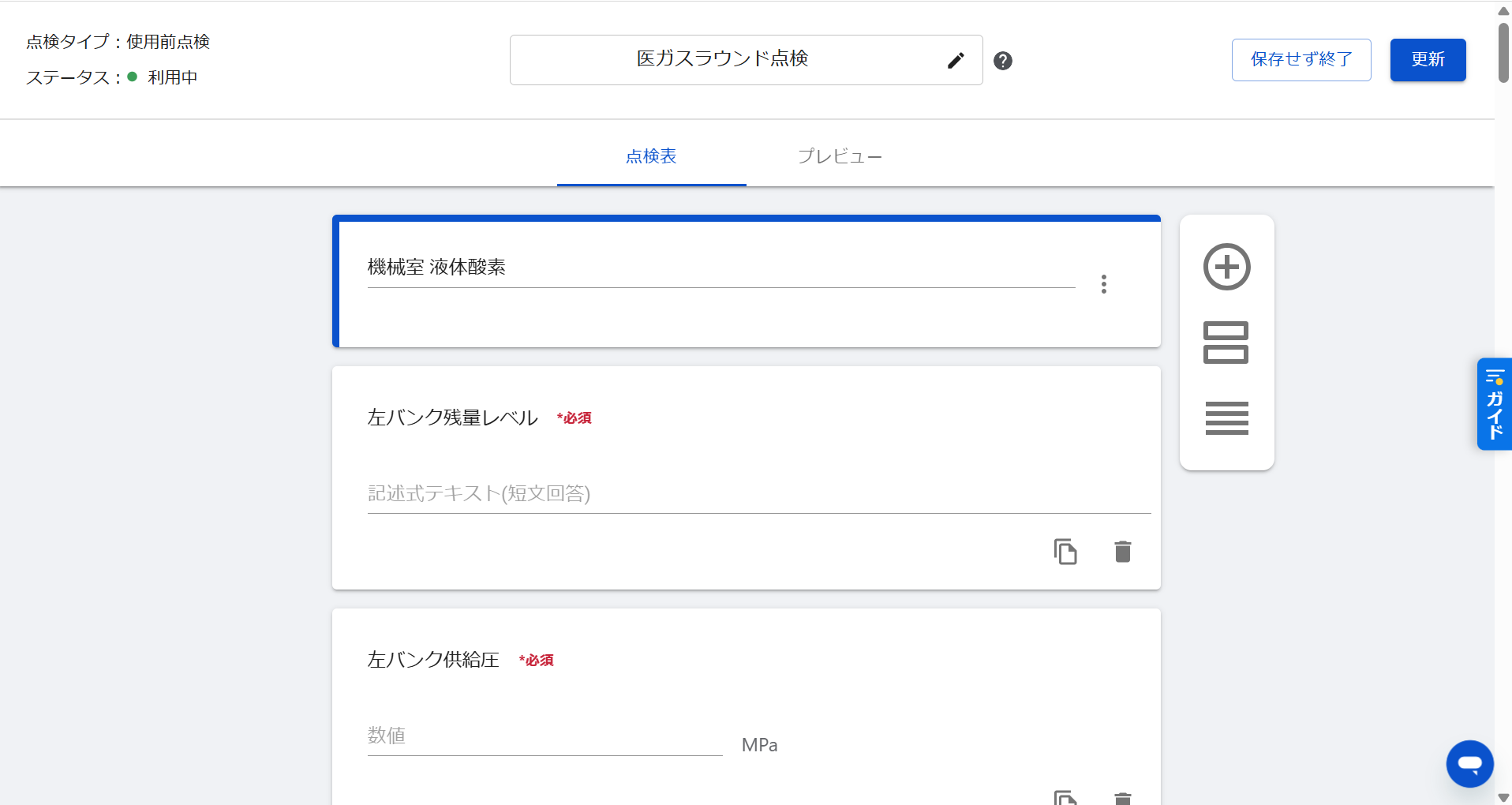
Task: Open the help question mark icon
Action: [1003, 61]
